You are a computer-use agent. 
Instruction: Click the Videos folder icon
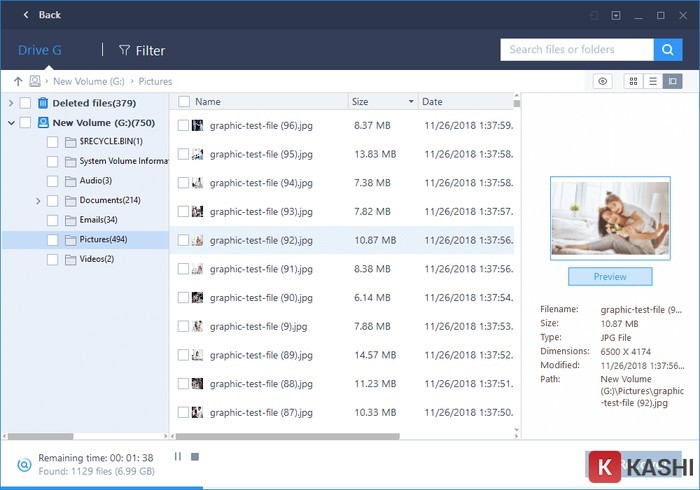[x=71, y=260]
